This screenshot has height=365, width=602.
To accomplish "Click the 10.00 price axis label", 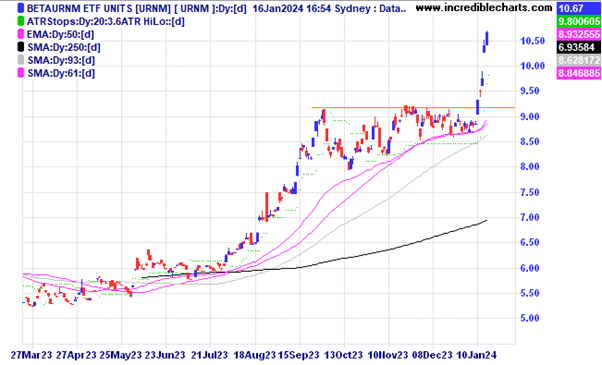I will click(x=533, y=66).
